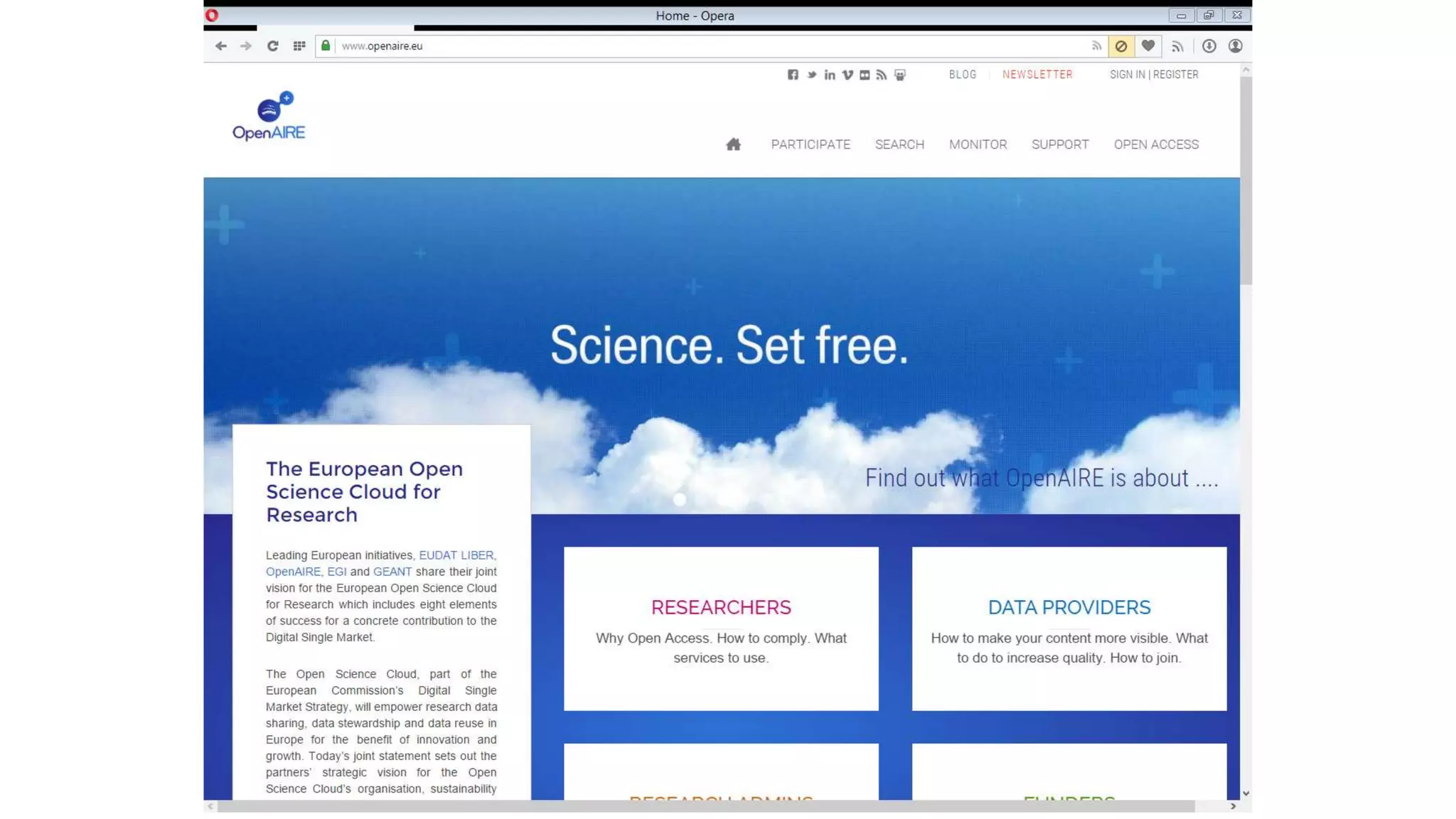
Task: Bookmark the page with the heart icon
Action: [x=1147, y=46]
